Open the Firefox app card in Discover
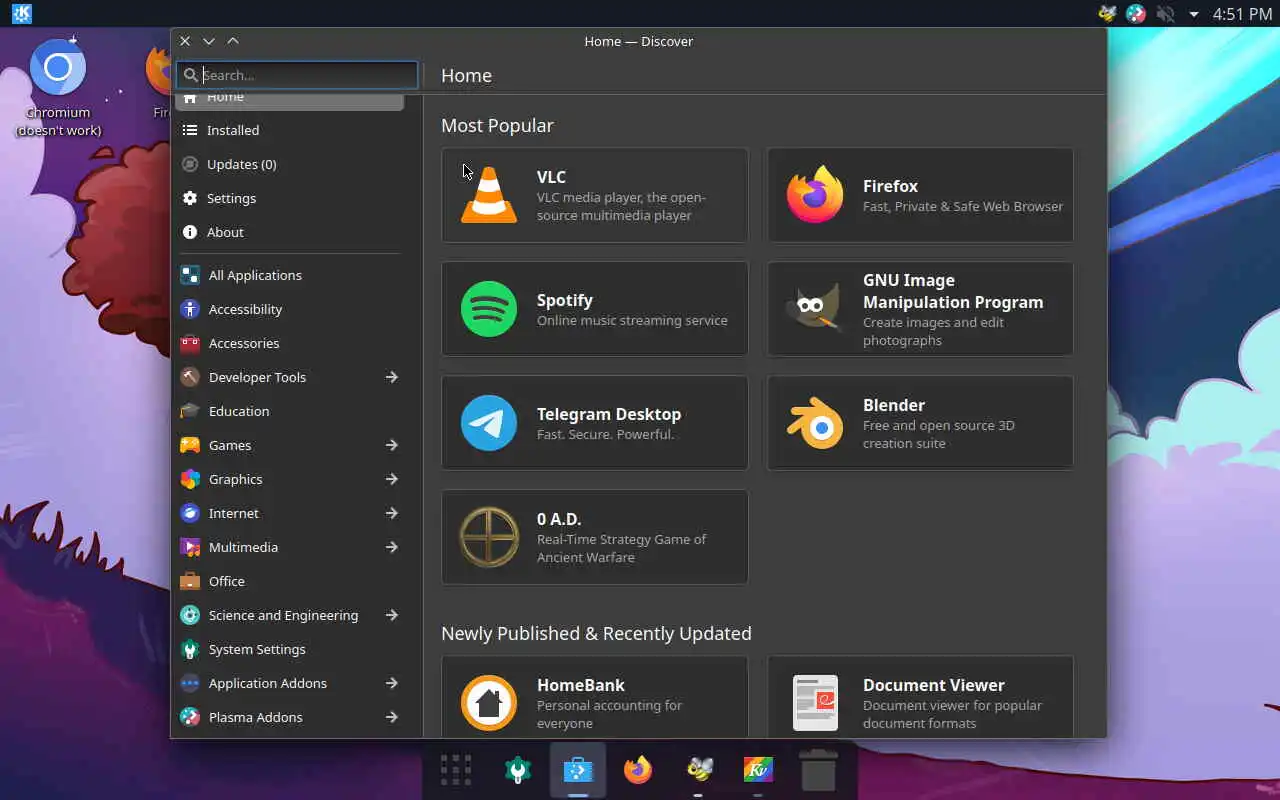The image size is (1280, 800). [920, 195]
